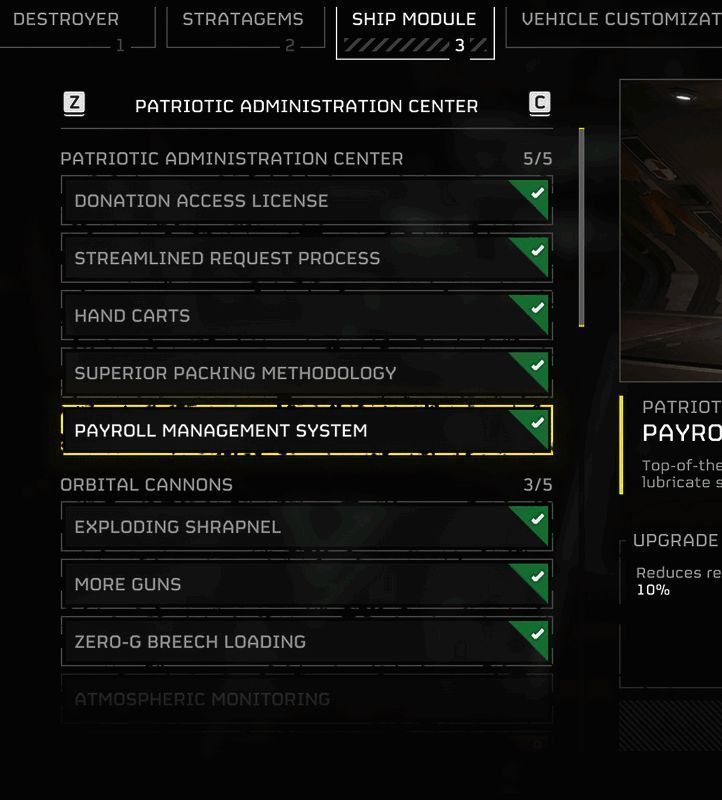Click Superior Packing Methodology green checkmark
The image size is (722, 800).
[x=537, y=366]
